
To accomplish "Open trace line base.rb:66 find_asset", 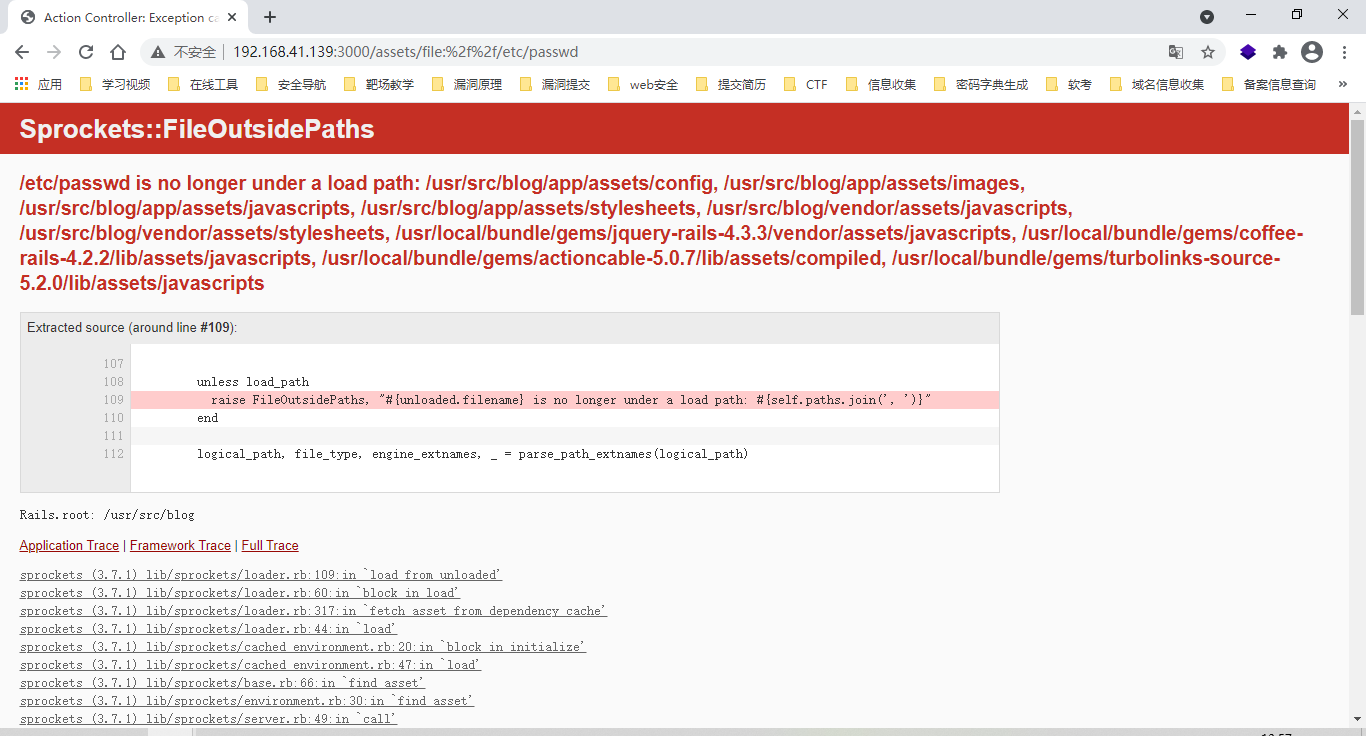I will click(222, 683).
